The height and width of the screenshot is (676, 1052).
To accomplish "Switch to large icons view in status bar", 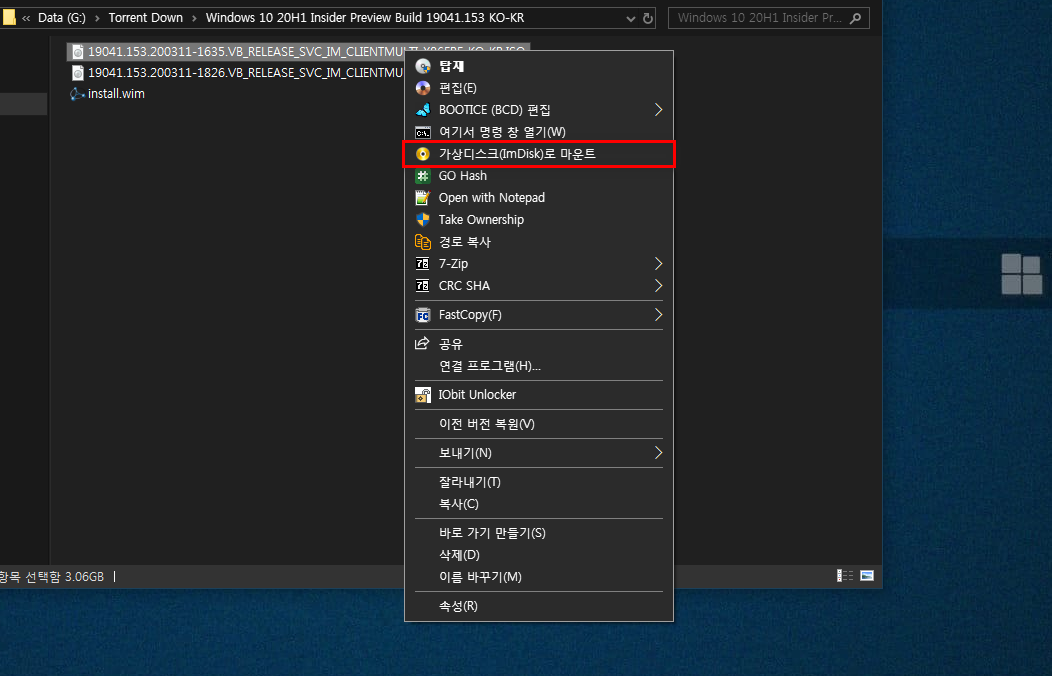I will pyautogui.click(x=867, y=575).
